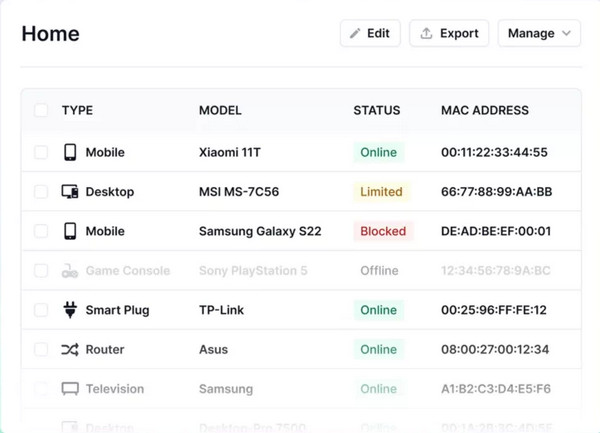
Task: Click the Home page title
Action: point(51,34)
